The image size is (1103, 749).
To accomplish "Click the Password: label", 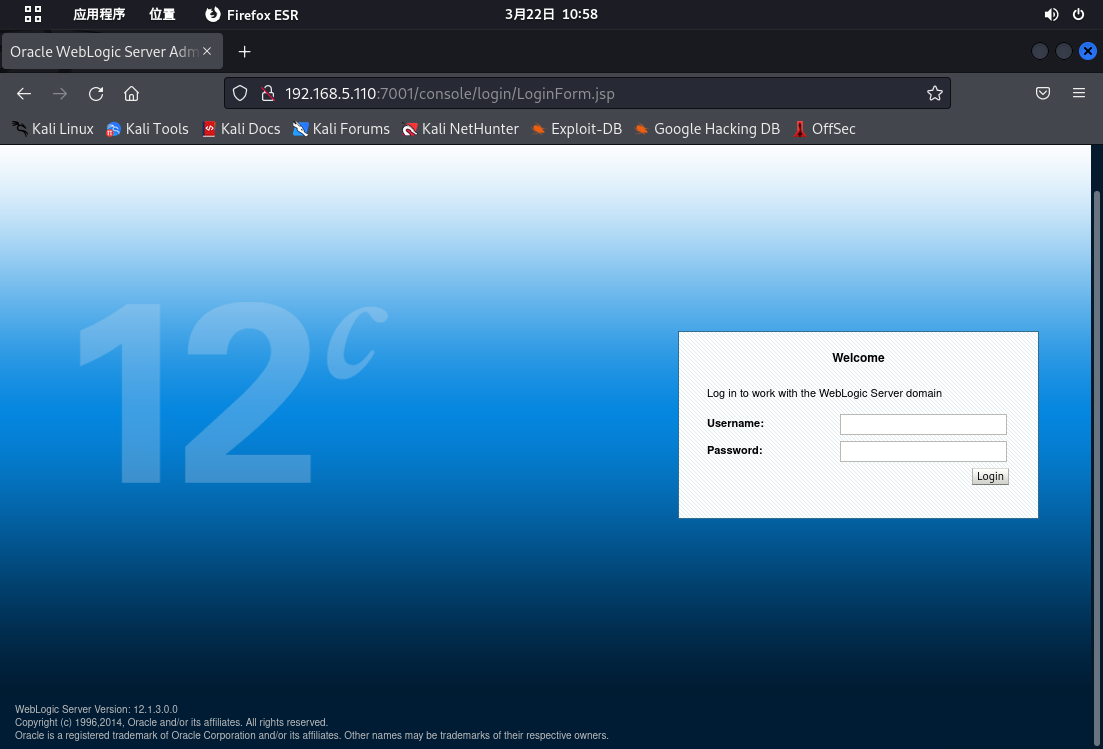I will pyautogui.click(x=734, y=450).
